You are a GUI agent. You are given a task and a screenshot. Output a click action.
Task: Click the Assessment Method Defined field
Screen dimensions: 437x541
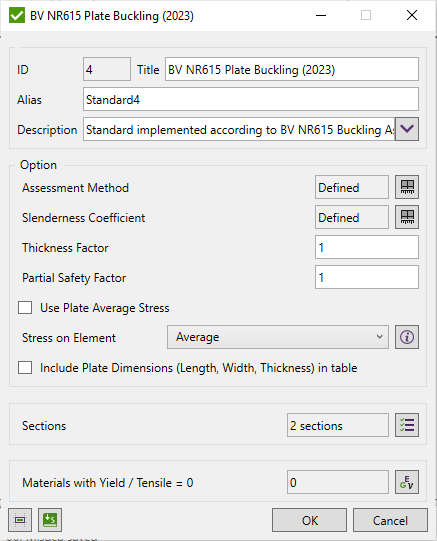[x=352, y=187]
